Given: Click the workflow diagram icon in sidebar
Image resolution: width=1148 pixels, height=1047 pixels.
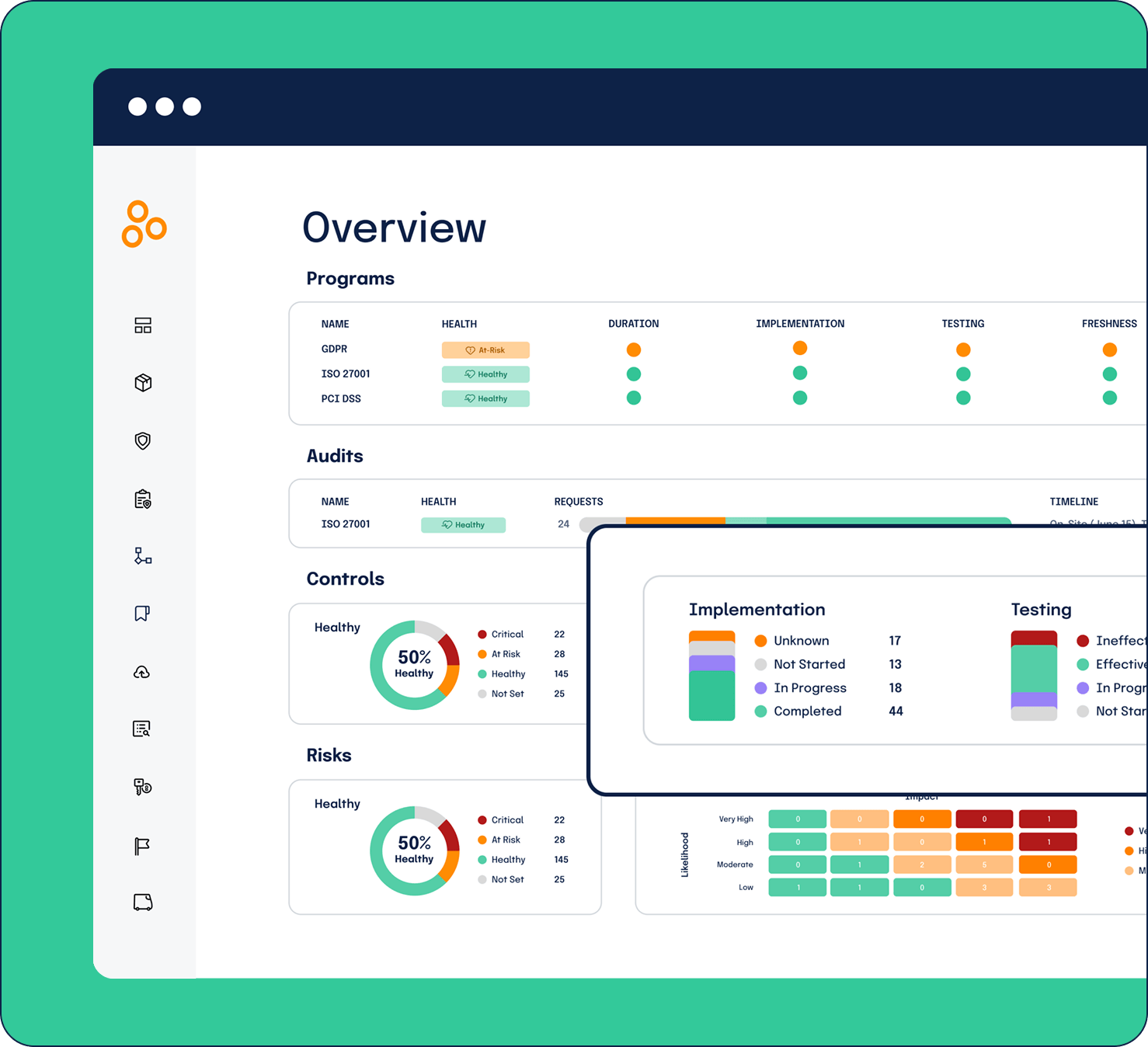Looking at the screenshot, I should 143,556.
